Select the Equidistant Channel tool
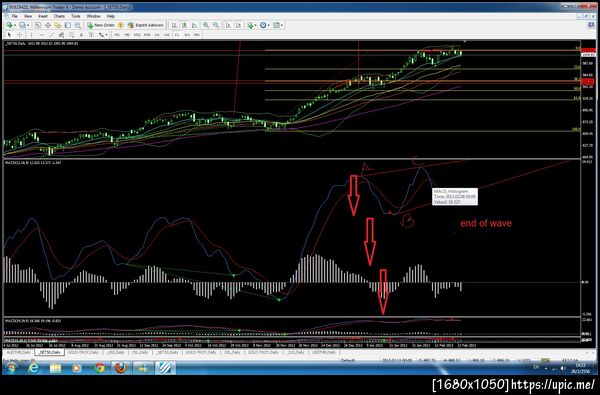 click(x=61, y=35)
